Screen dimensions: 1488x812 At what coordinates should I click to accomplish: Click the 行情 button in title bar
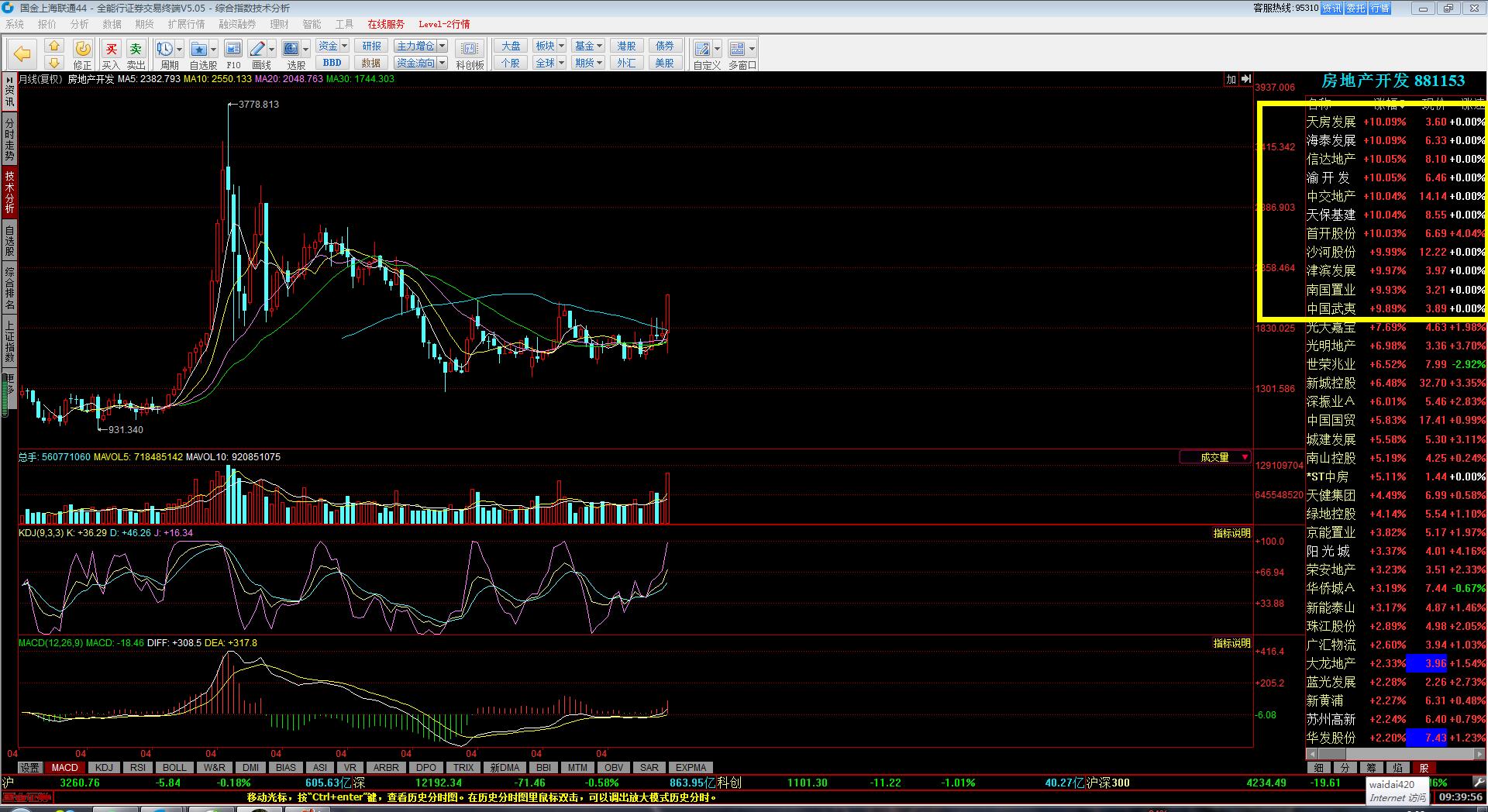[1379, 9]
